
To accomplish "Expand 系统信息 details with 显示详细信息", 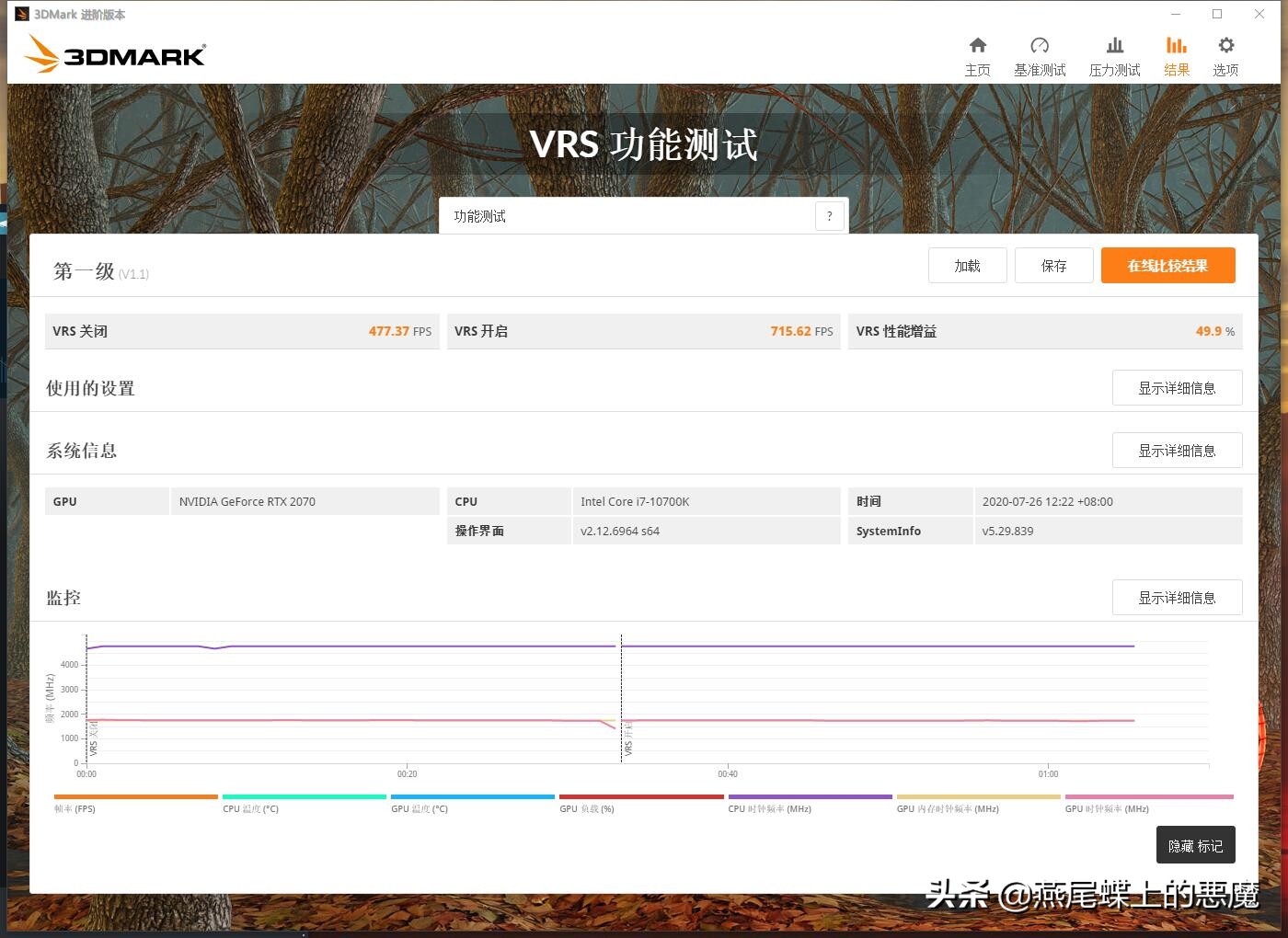I will click(x=1177, y=450).
